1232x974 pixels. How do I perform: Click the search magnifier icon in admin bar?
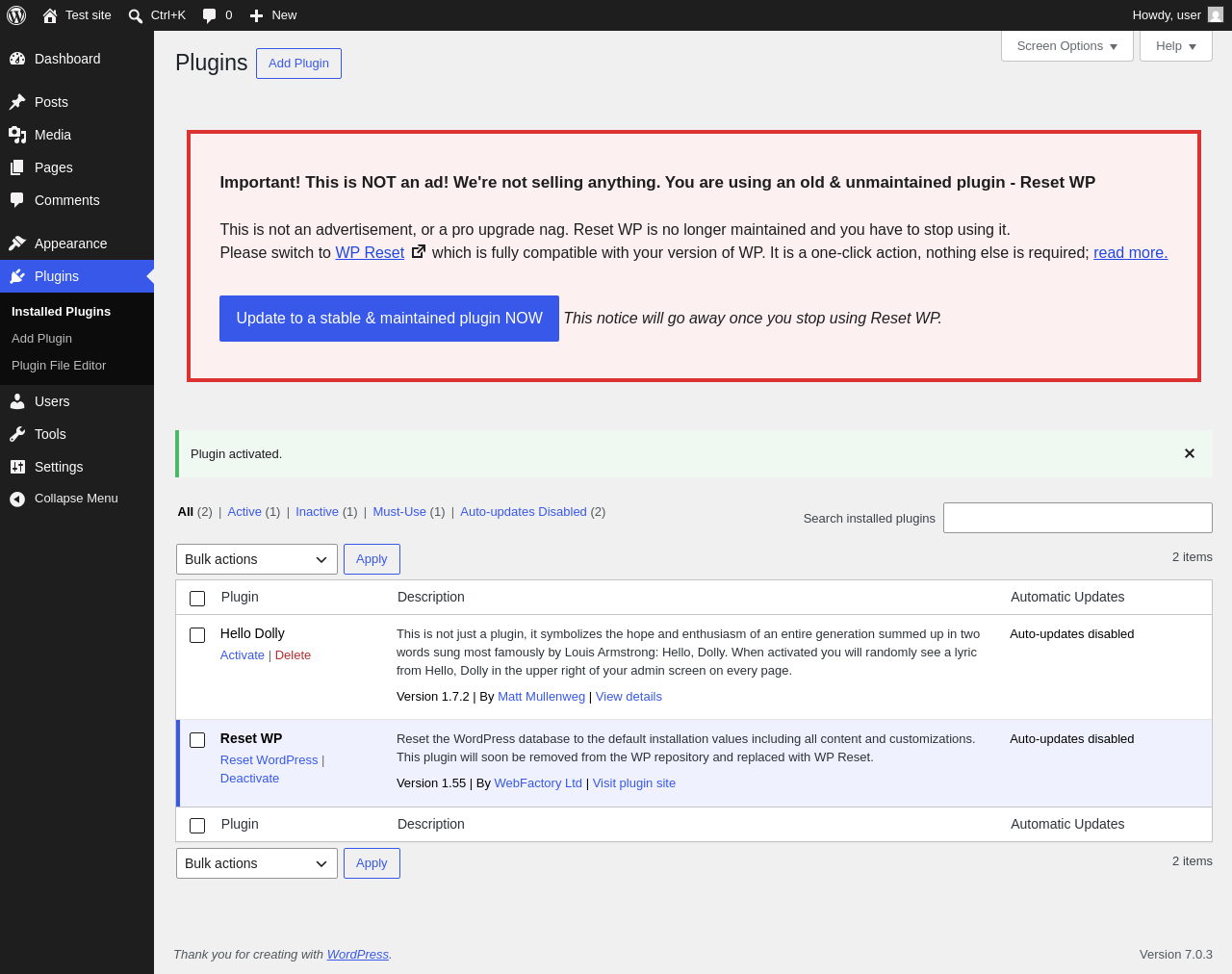(x=136, y=15)
